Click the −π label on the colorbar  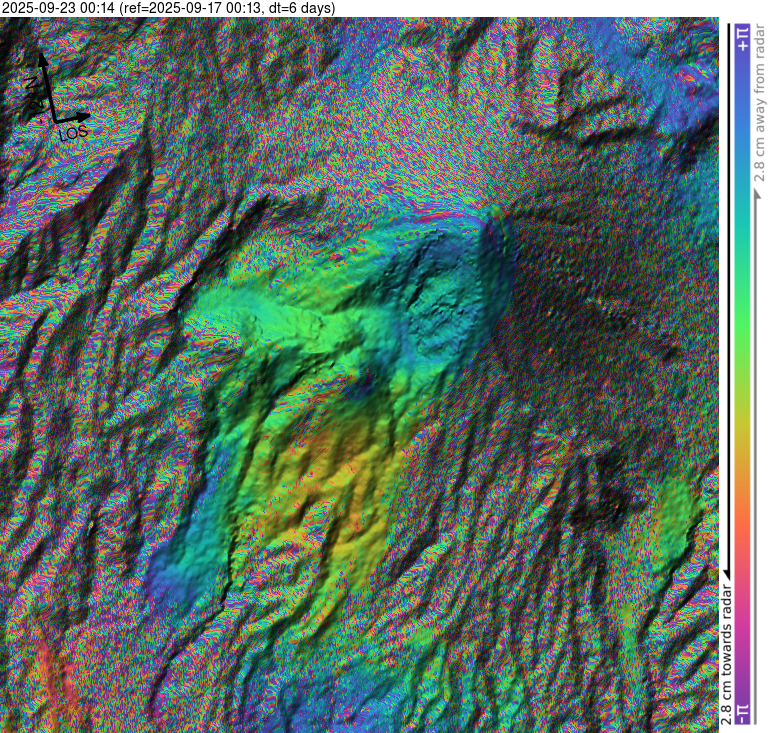point(742,713)
